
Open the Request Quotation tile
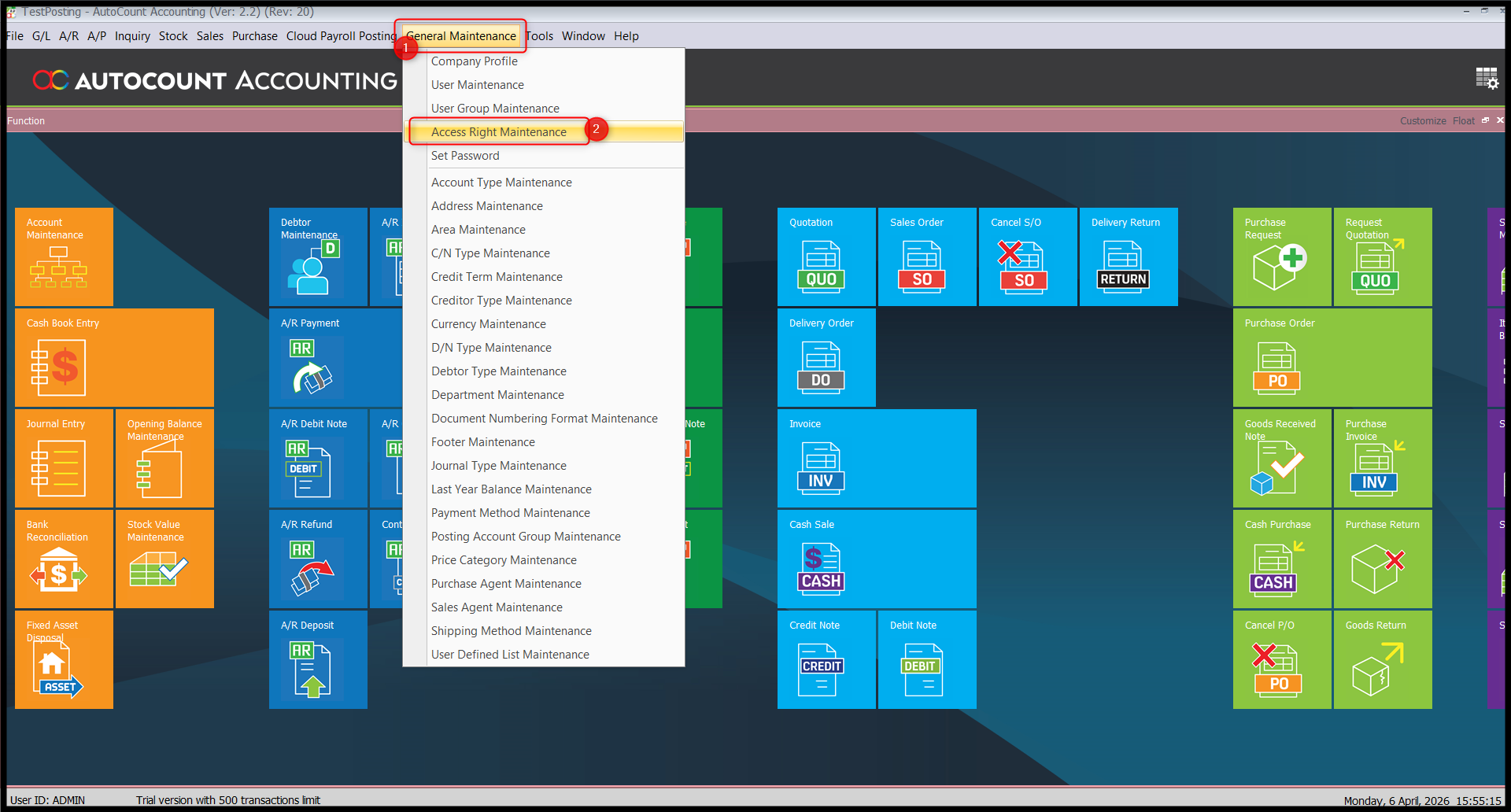pyautogui.click(x=1383, y=257)
